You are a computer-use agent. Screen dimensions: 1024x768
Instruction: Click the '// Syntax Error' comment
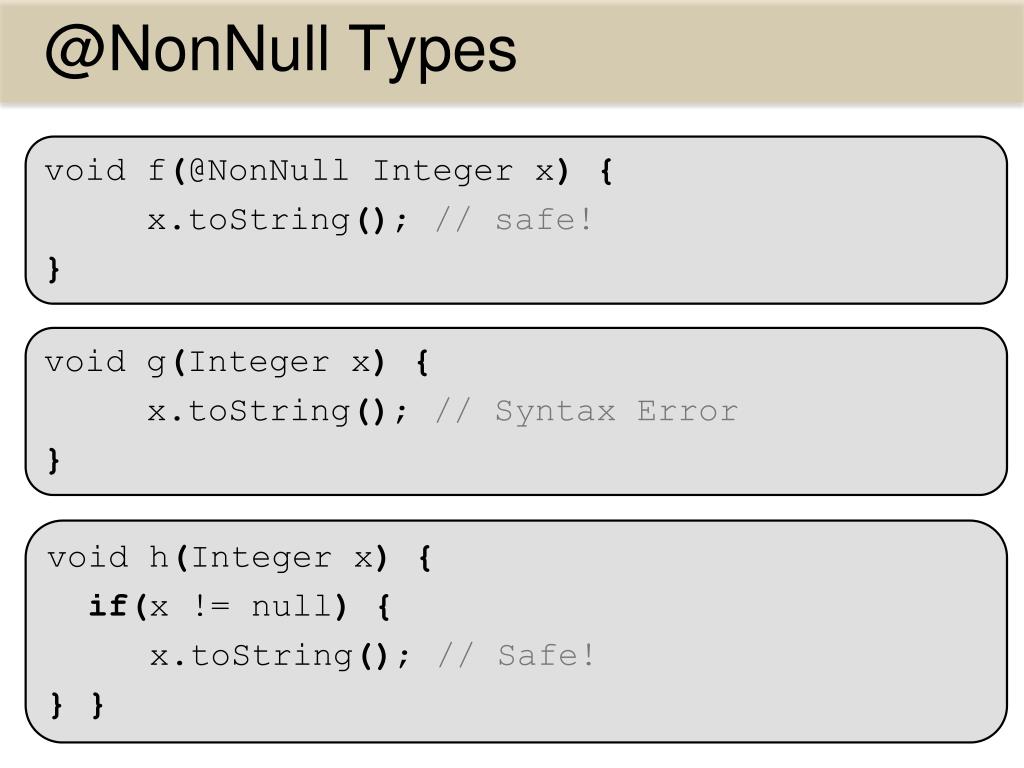586,411
